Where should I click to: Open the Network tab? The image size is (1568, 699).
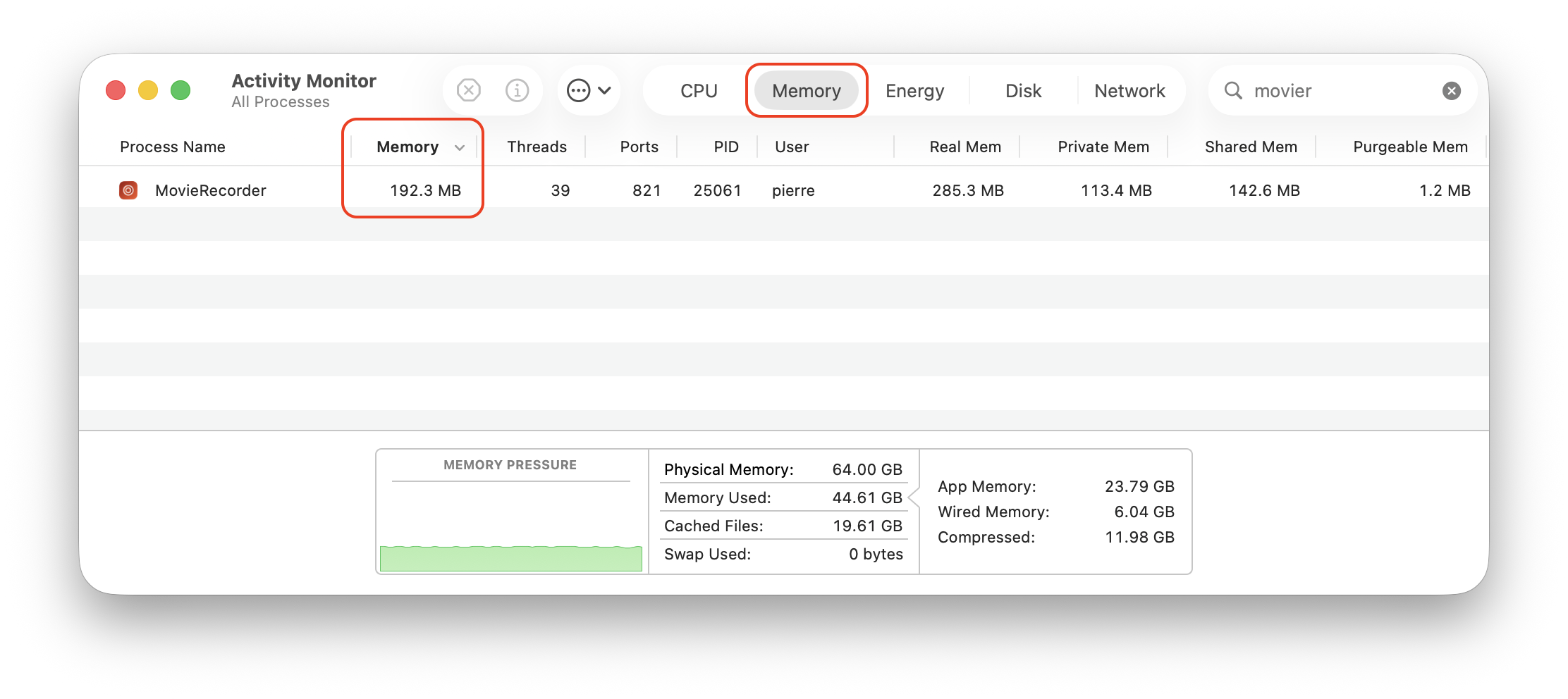tap(1129, 91)
